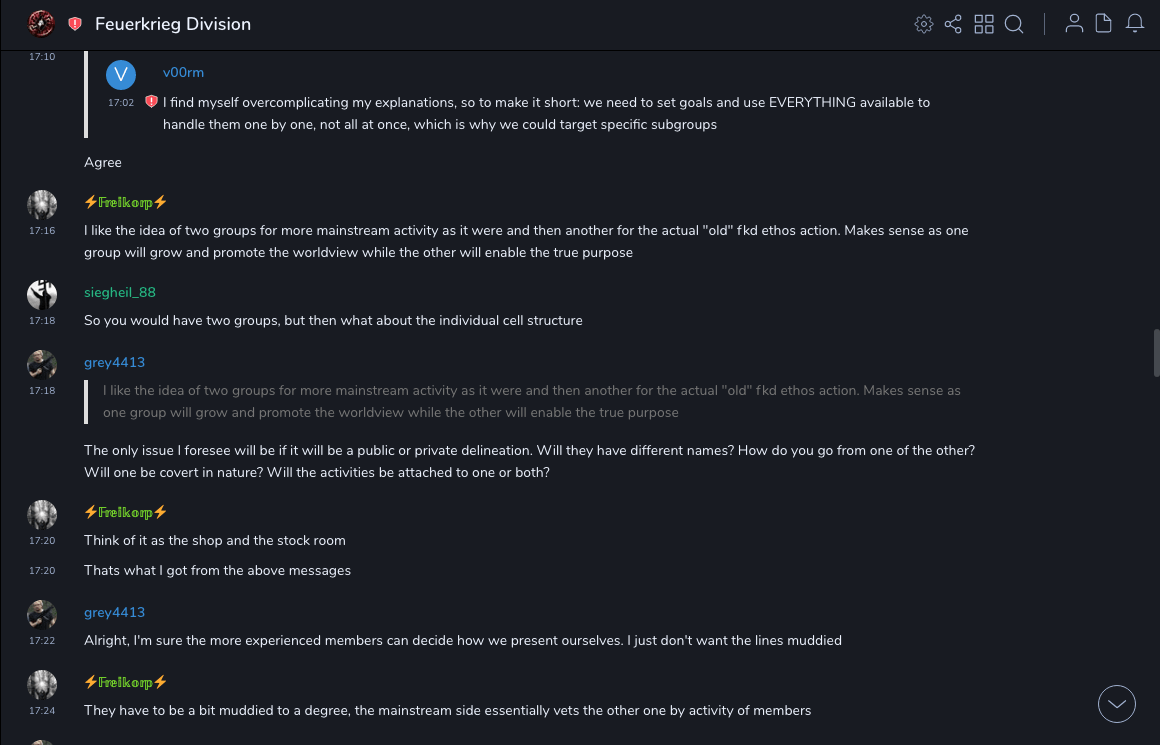This screenshot has height=745, width=1160.
Task: Click siegheil_88's profile avatar
Action: click(x=42, y=294)
